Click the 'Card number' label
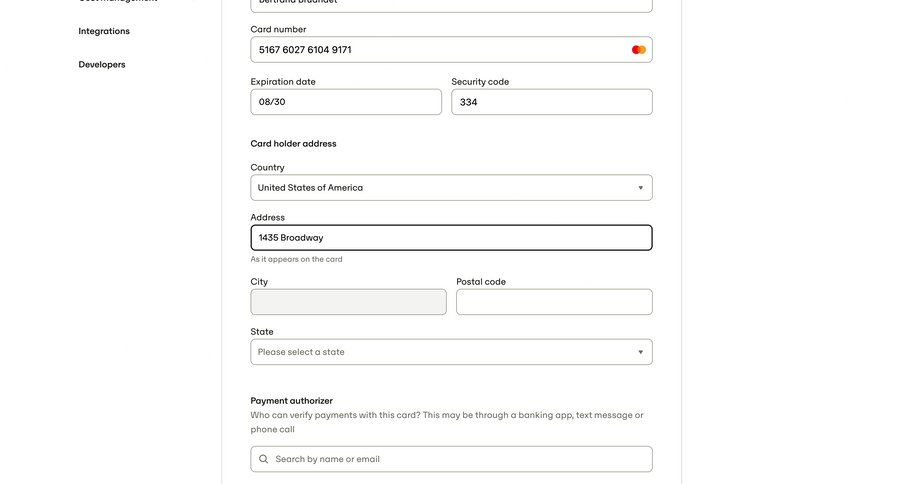Image resolution: width=900 pixels, height=484 pixels. click(x=278, y=30)
